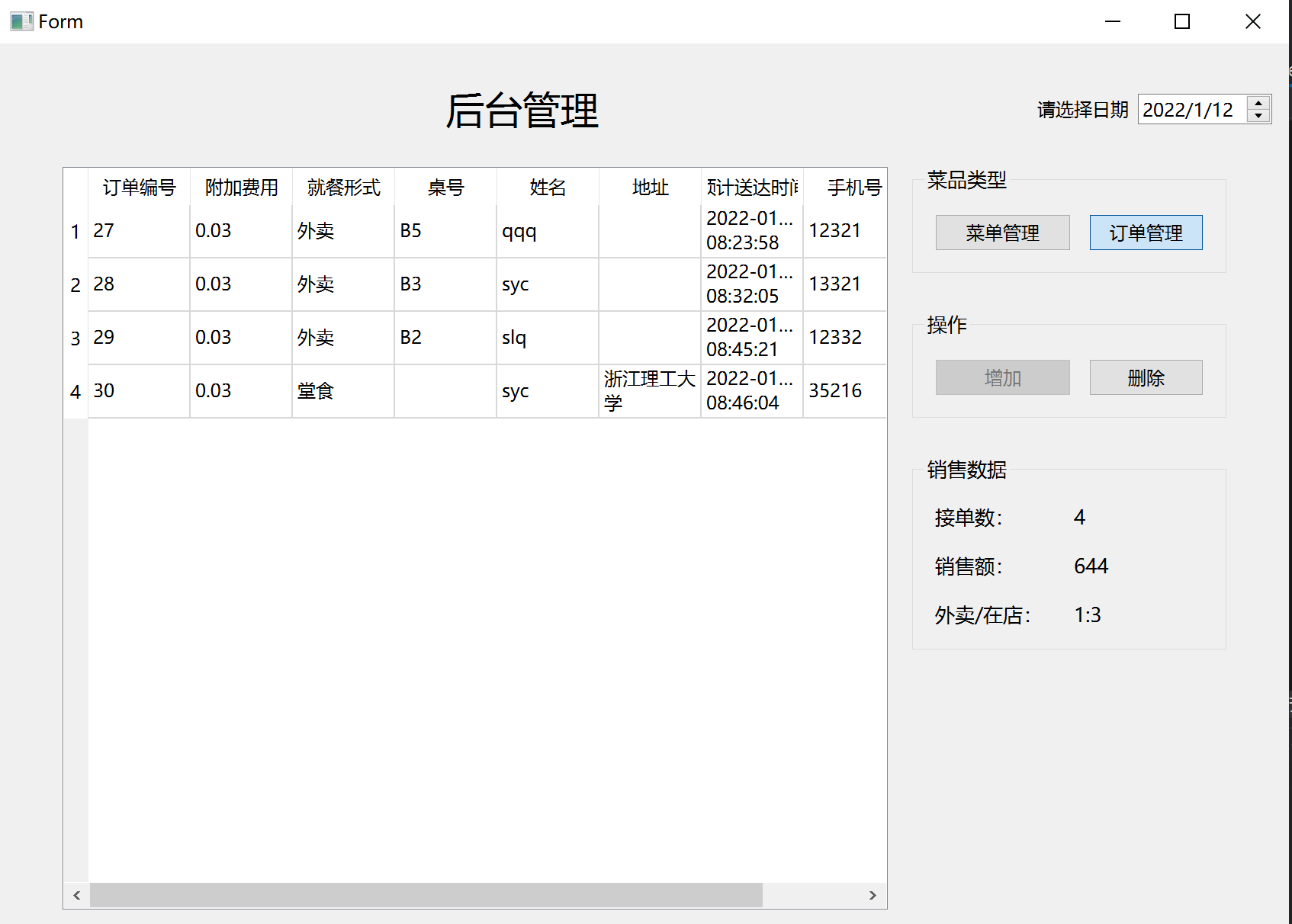Screen dimensions: 1292x924
Task: Click the order number cell 28
Action: [x=139, y=284]
